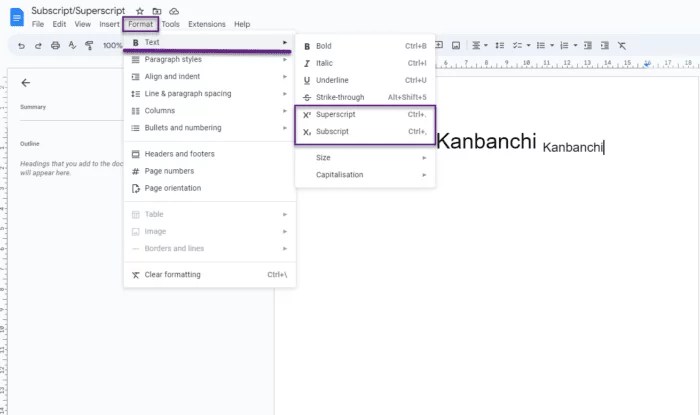
Task: Click the Decrease indent icon
Action: click(588, 46)
